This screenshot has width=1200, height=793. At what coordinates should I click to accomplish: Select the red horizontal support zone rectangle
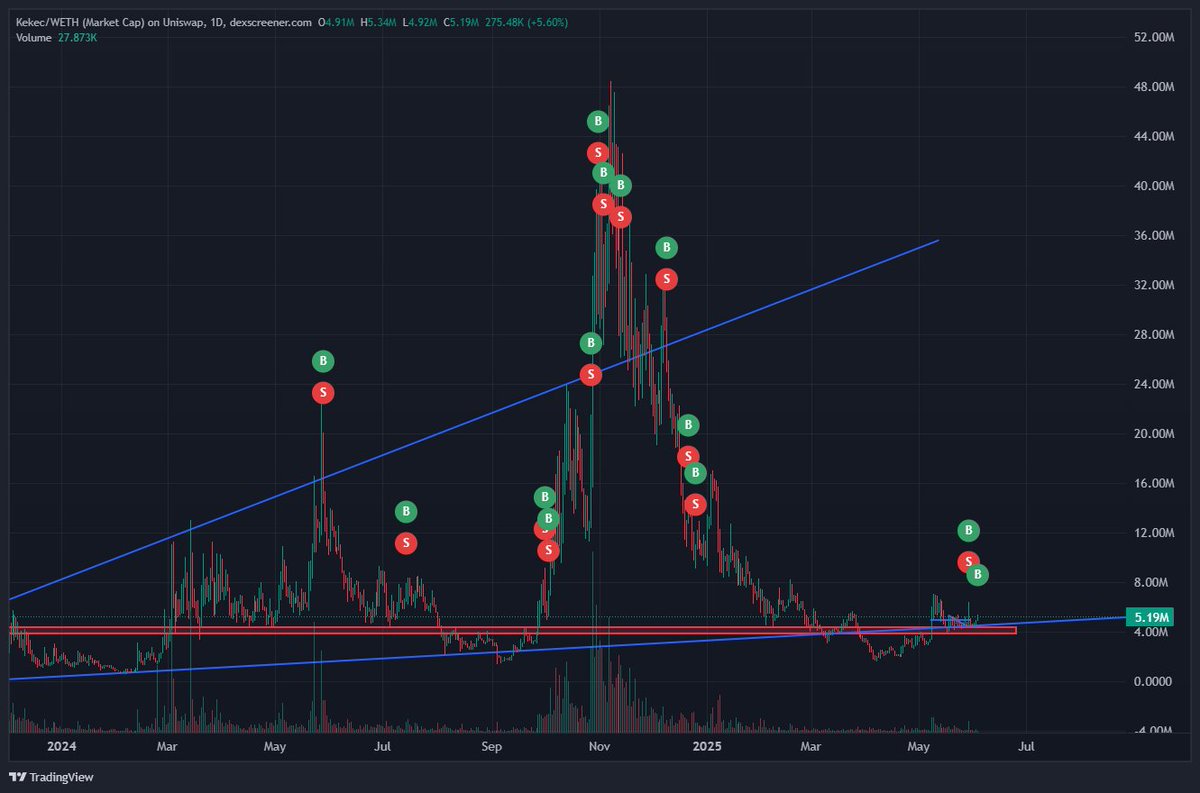[512, 630]
